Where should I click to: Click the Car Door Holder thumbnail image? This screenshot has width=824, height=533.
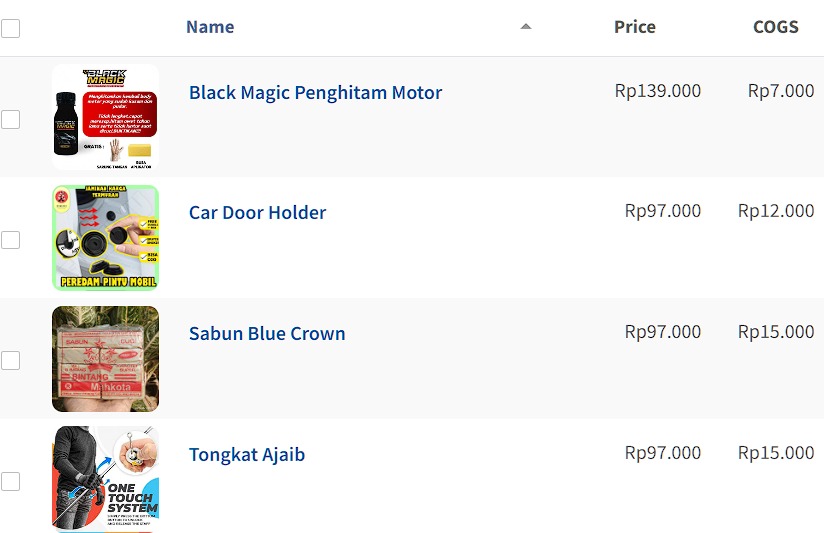click(105, 238)
